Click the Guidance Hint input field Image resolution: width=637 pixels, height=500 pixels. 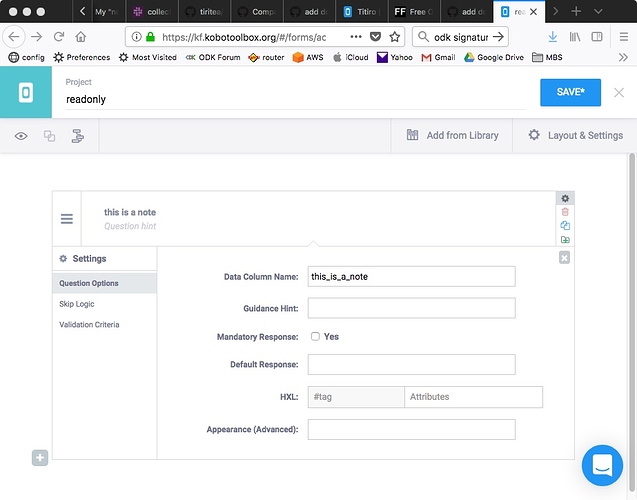pyautogui.click(x=411, y=308)
